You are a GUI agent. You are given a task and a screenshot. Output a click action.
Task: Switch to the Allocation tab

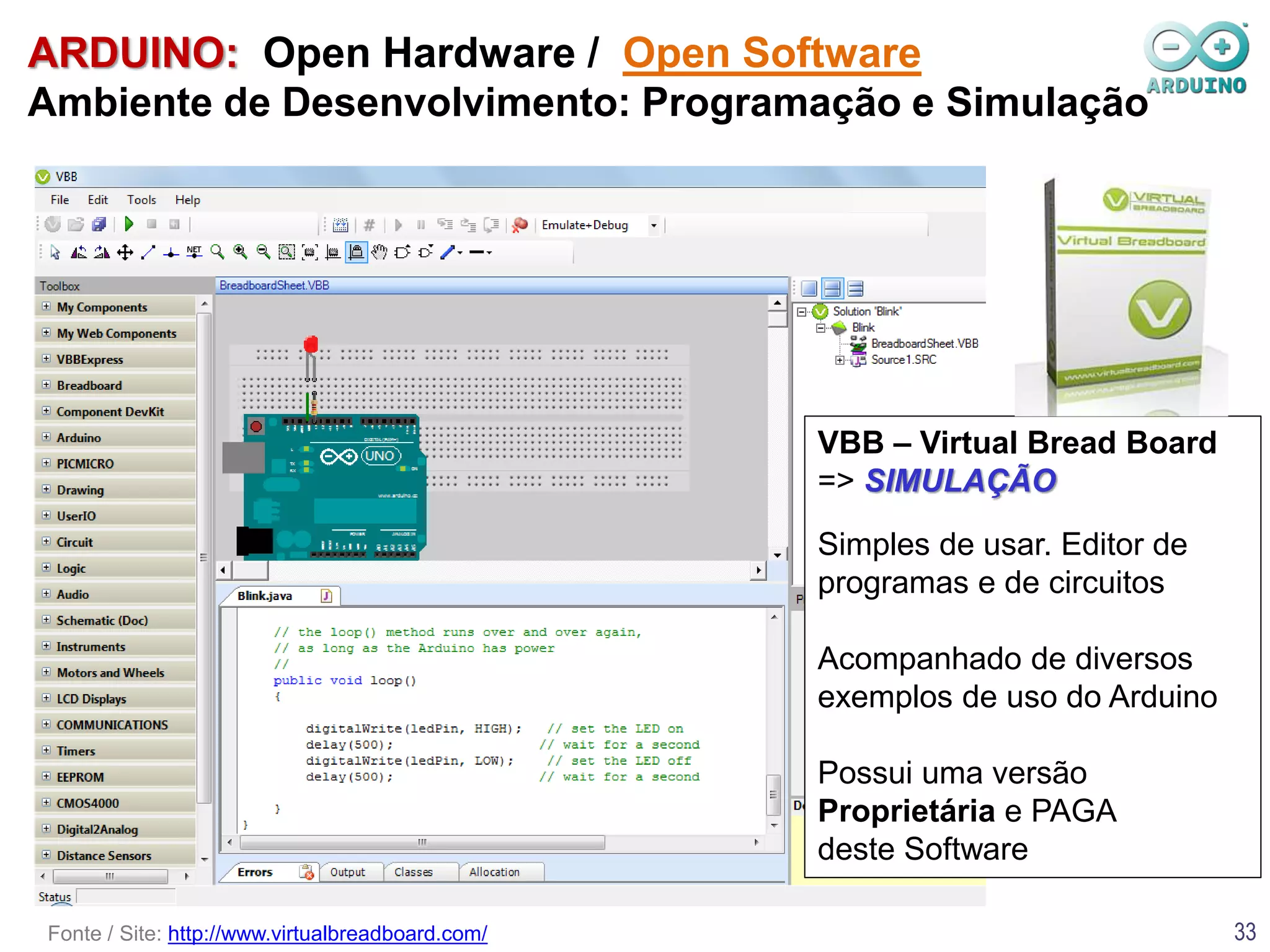point(502,872)
